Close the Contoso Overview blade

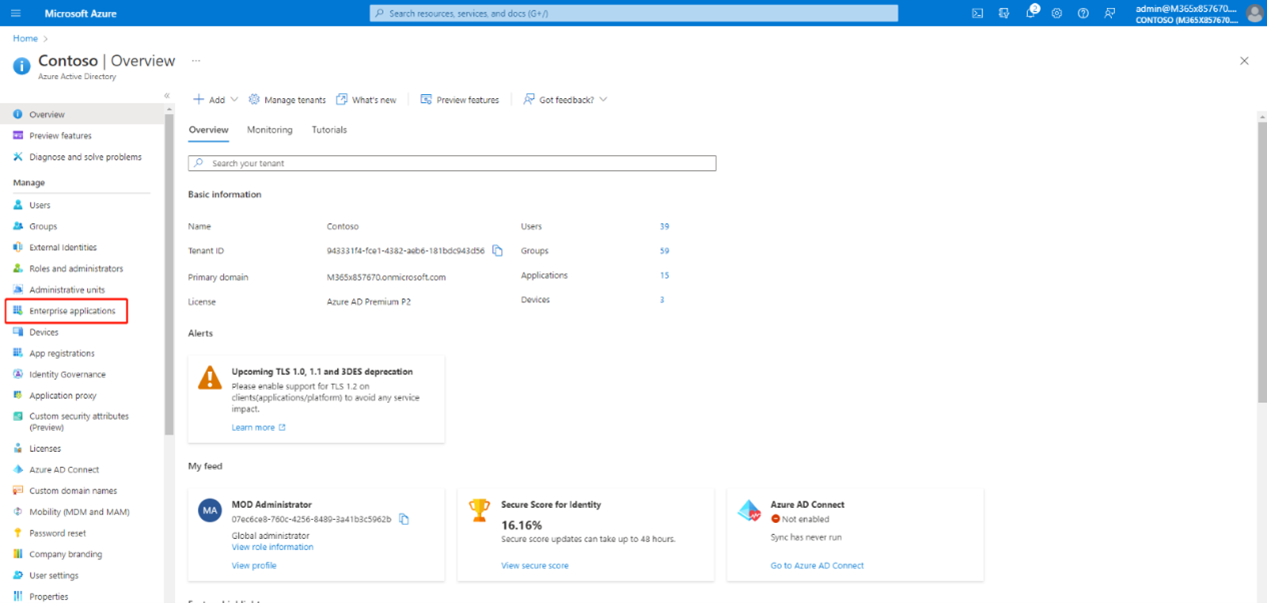coord(1244,61)
